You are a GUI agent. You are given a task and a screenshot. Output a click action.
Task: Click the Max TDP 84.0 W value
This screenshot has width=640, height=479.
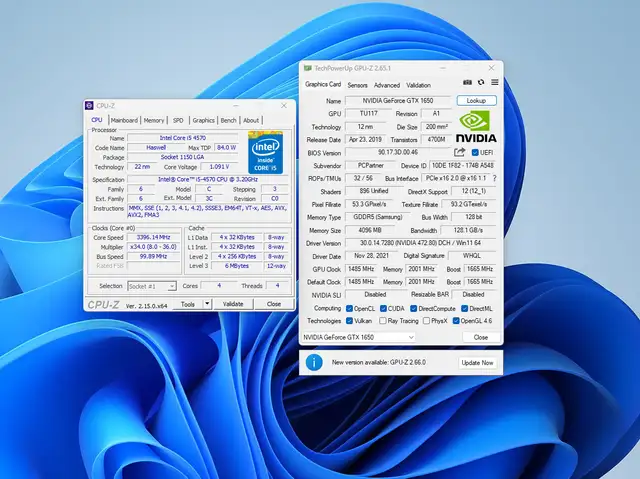(227, 148)
